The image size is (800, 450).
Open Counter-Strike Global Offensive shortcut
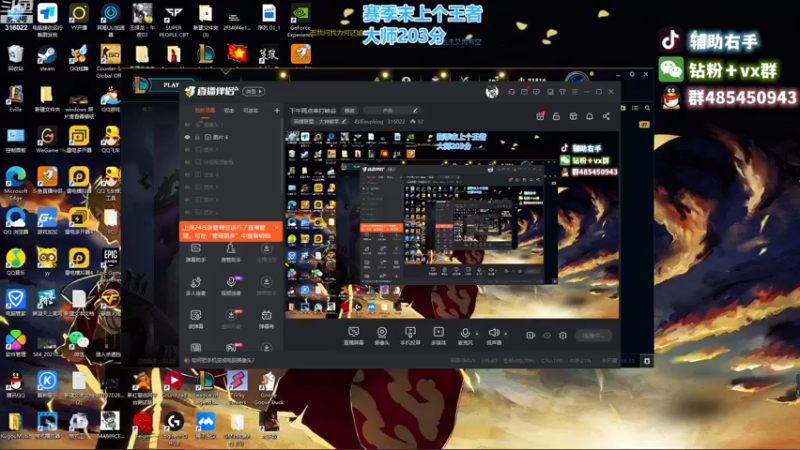tap(109, 61)
